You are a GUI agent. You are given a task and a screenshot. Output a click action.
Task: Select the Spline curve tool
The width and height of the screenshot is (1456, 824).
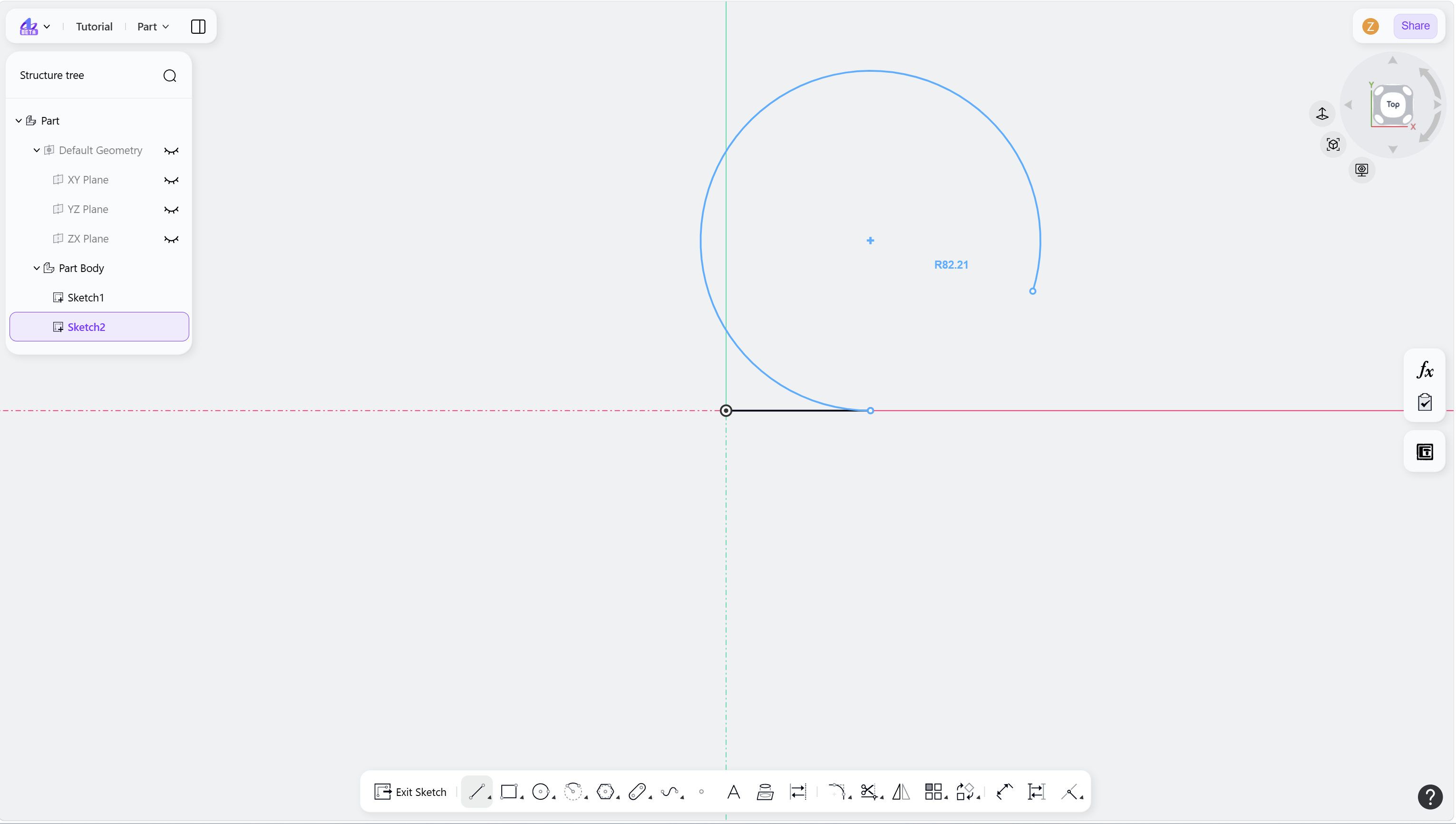pos(670,791)
